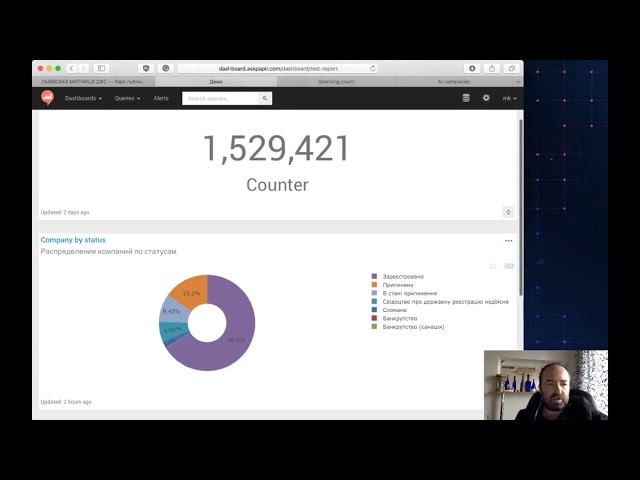Click the Redash logo icon
The height and width of the screenshot is (480, 640).
pos(47,98)
